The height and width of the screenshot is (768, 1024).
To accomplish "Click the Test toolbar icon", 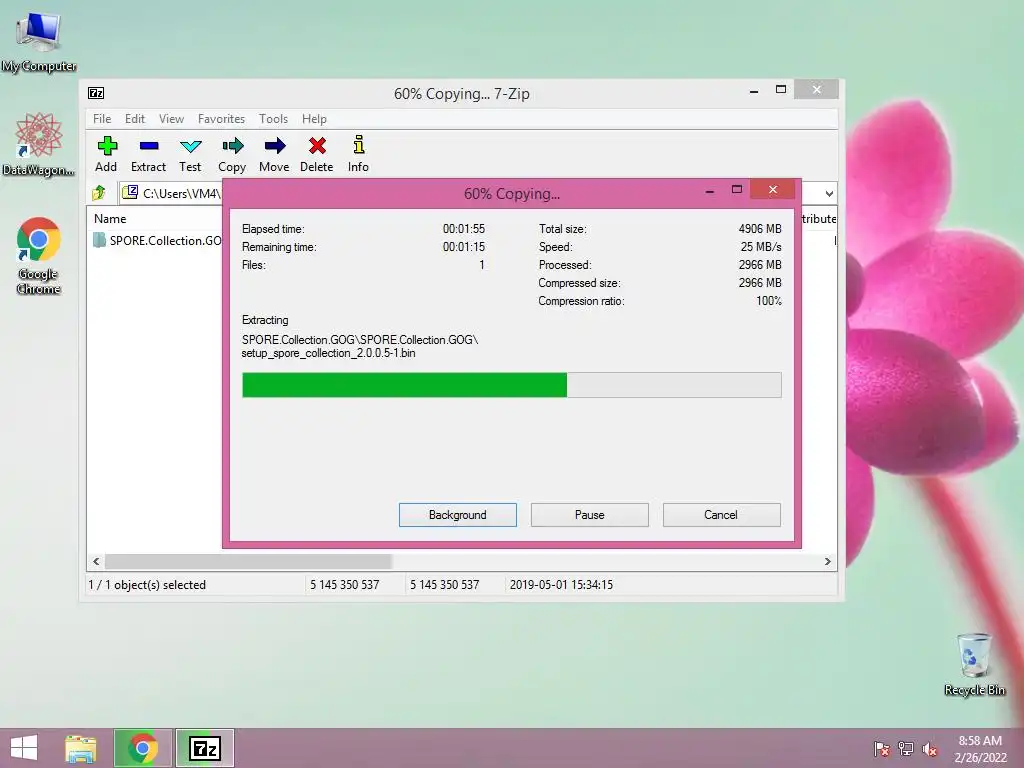I will 190,146.
